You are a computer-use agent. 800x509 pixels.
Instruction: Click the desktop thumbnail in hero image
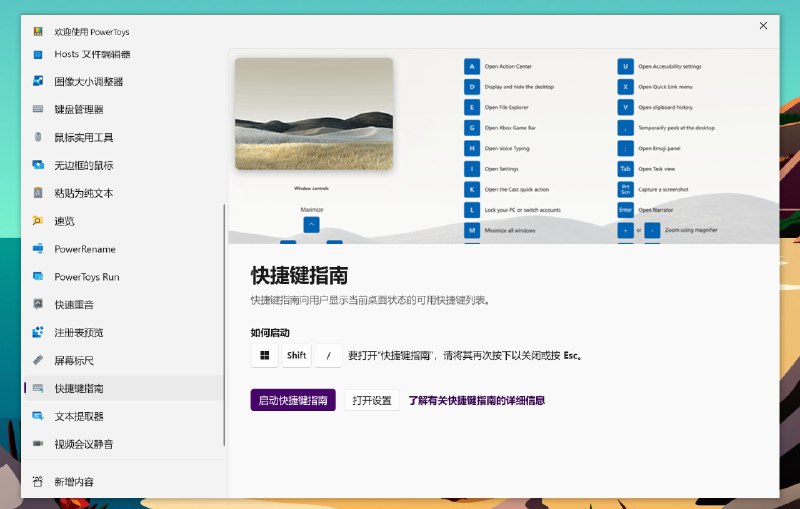coord(314,114)
